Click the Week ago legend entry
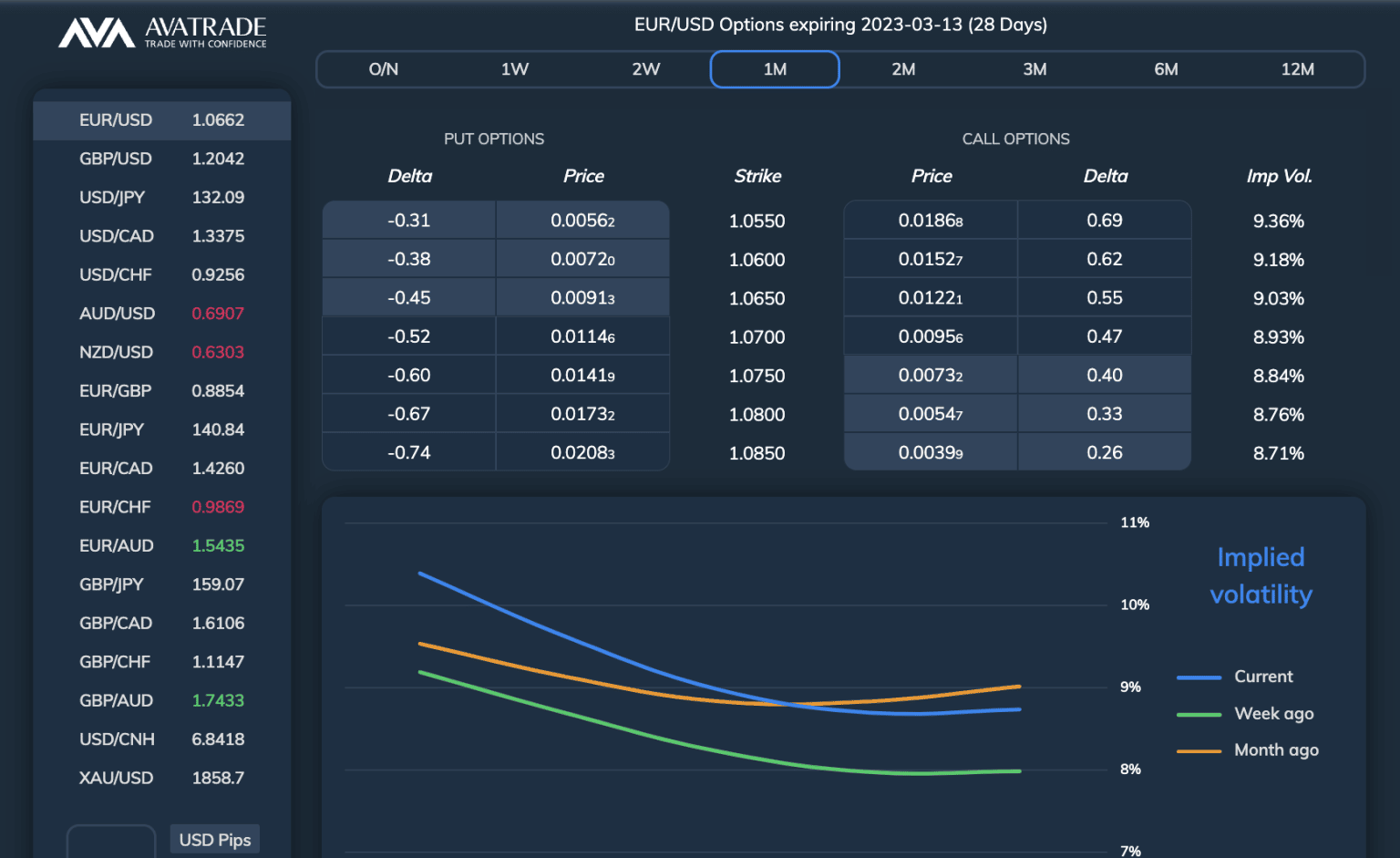Image resolution: width=1400 pixels, height=858 pixels. point(1245,714)
